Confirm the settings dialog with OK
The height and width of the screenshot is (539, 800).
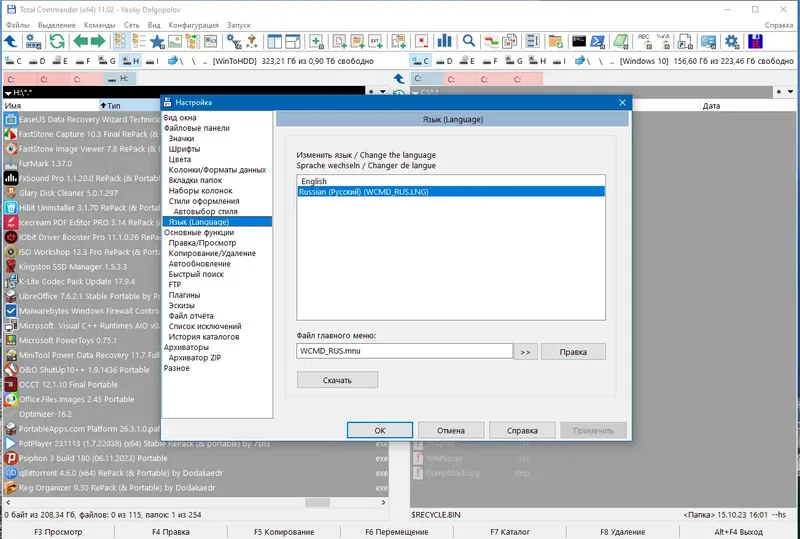(x=380, y=430)
